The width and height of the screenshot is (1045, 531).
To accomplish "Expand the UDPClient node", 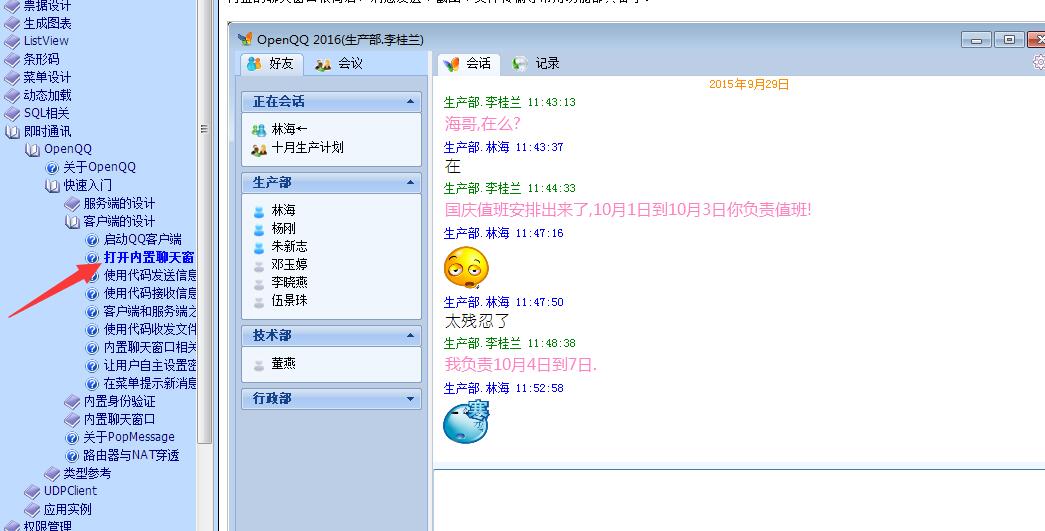I will [70, 491].
